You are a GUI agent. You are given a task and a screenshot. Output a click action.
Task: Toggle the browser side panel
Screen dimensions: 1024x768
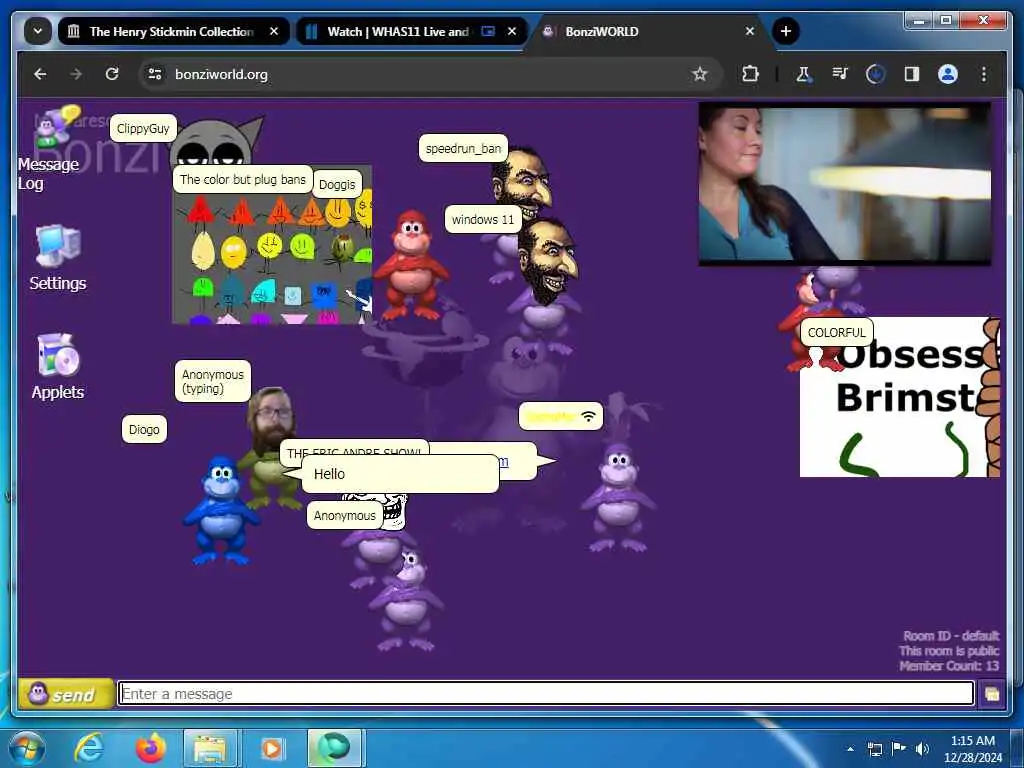912,74
